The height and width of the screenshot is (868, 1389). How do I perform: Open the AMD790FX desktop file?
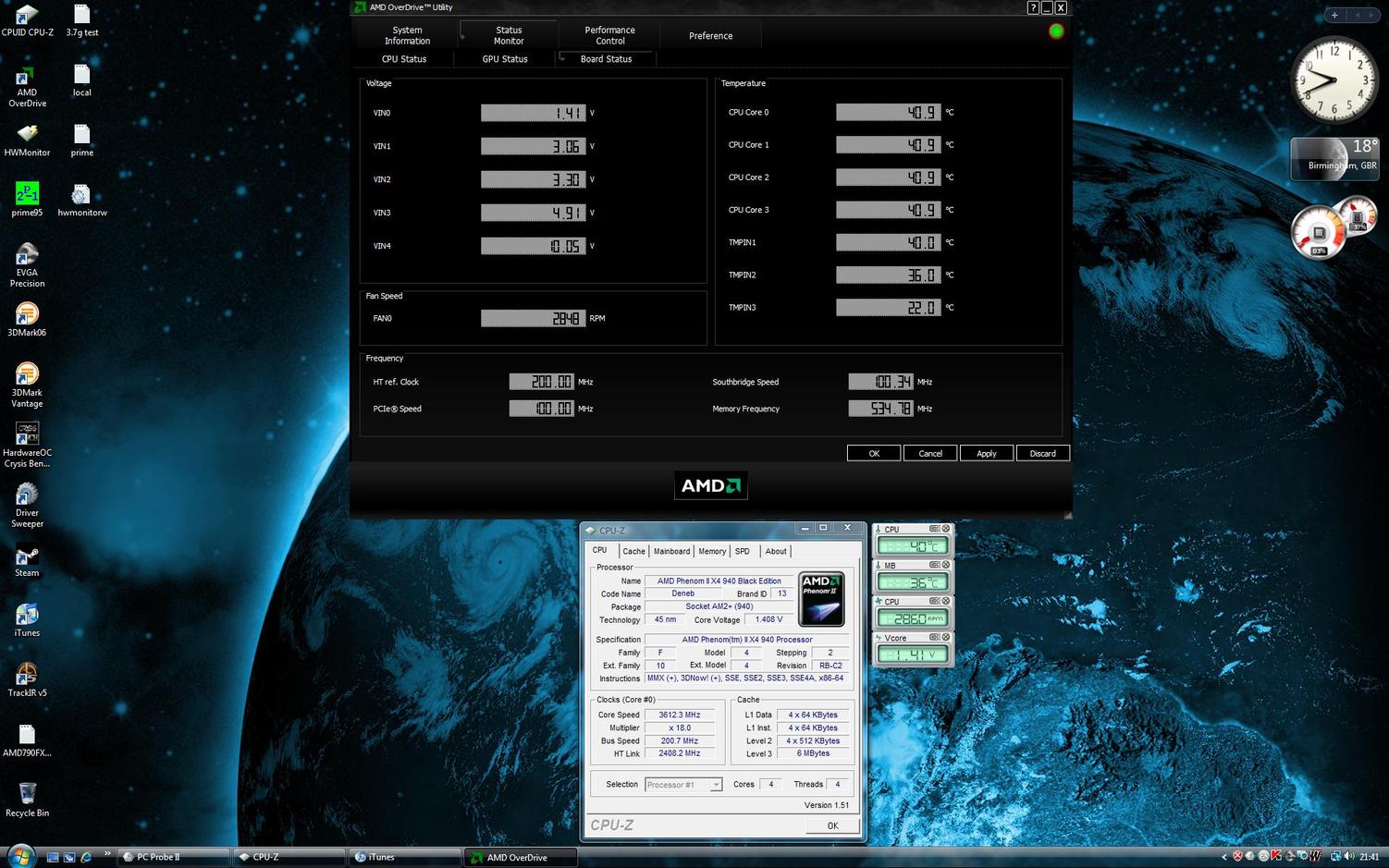click(x=27, y=740)
